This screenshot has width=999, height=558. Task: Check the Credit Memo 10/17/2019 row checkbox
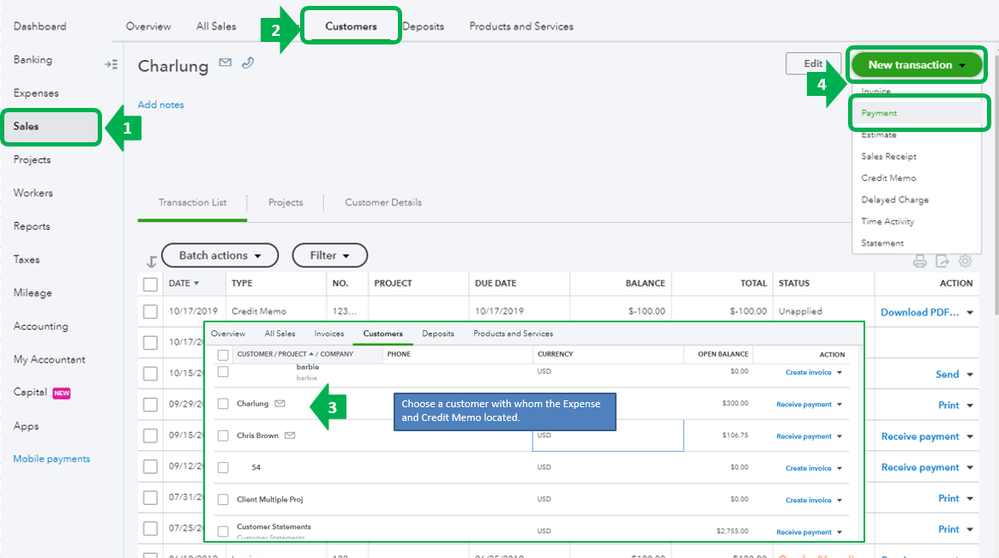[150, 311]
